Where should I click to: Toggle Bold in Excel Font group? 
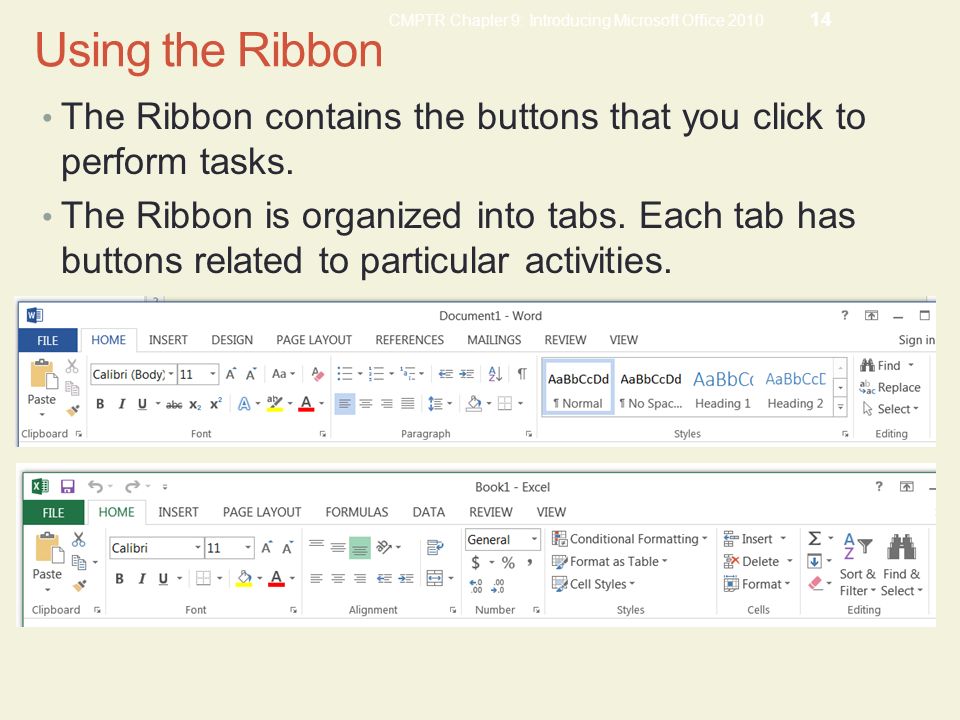coord(119,579)
